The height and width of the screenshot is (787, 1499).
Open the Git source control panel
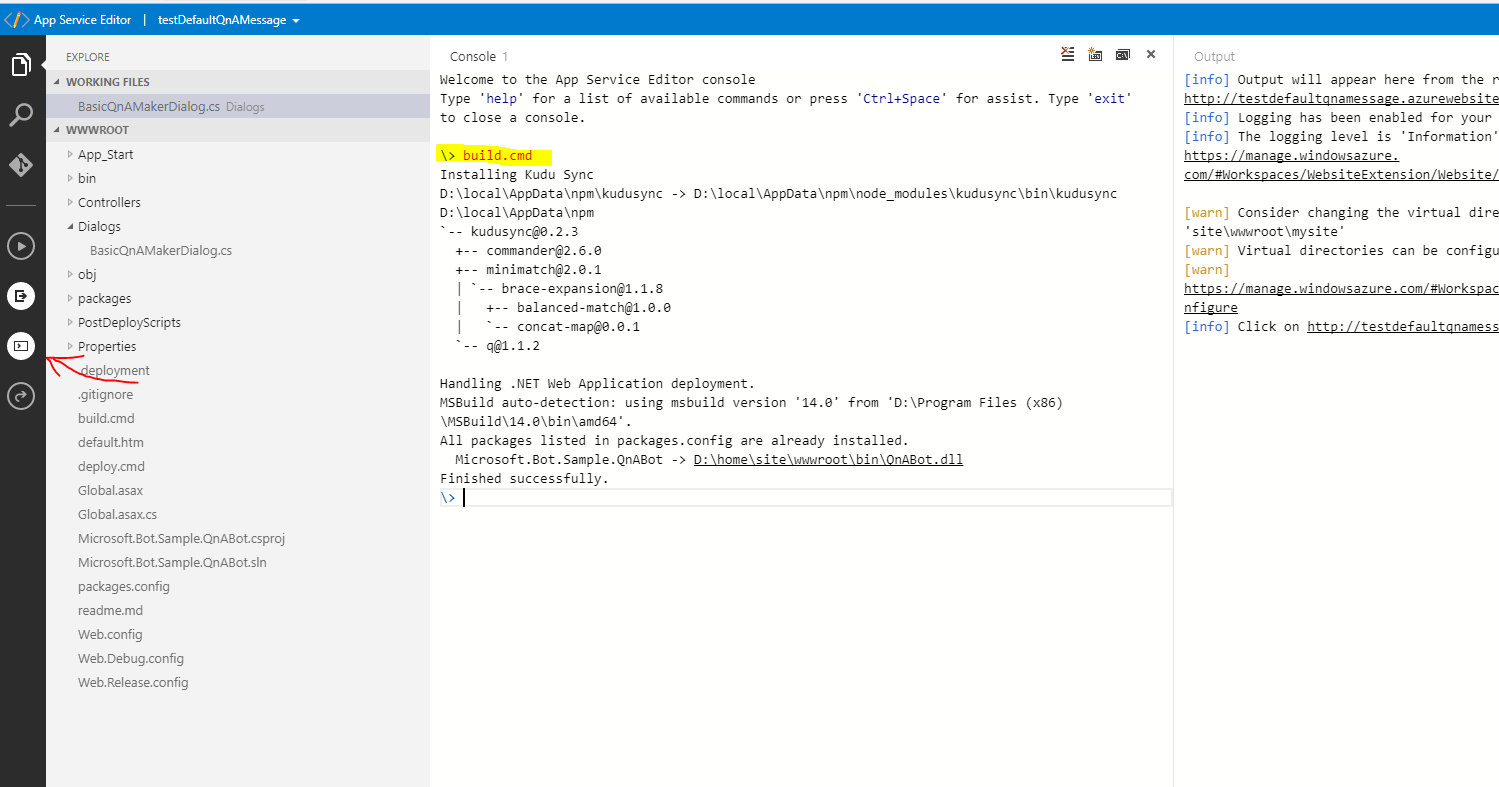[x=22, y=165]
